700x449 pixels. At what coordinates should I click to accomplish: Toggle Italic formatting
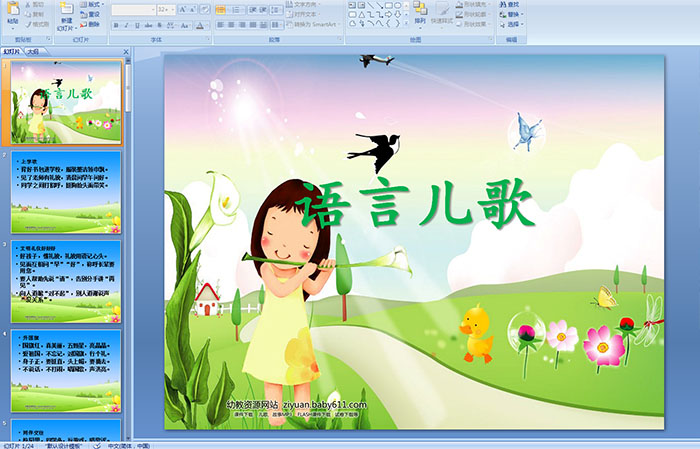(x=126, y=25)
